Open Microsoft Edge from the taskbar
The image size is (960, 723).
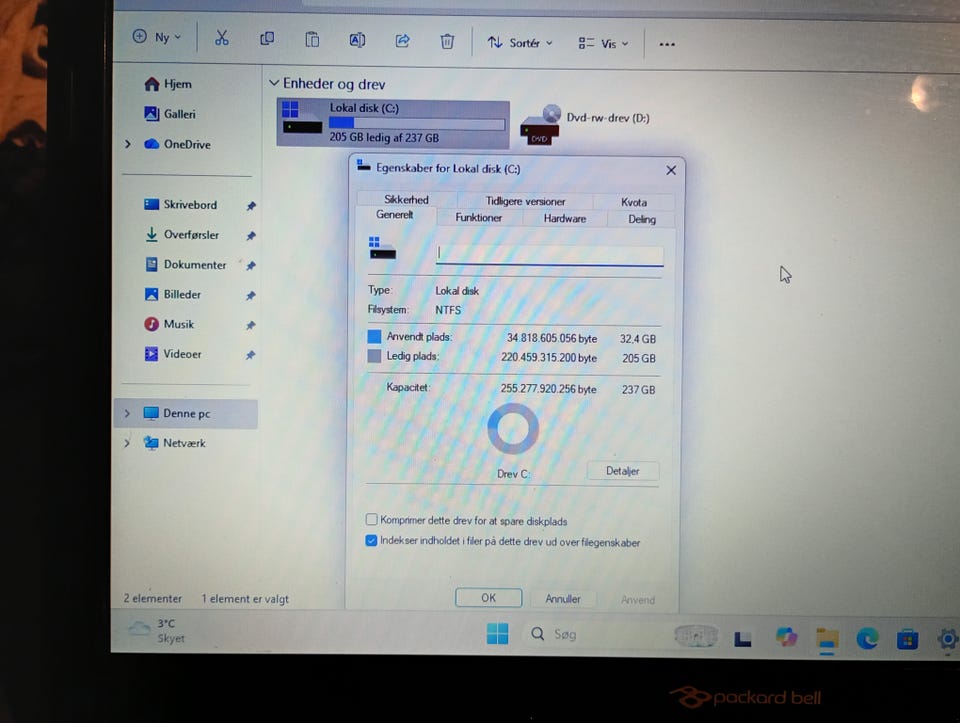click(868, 639)
